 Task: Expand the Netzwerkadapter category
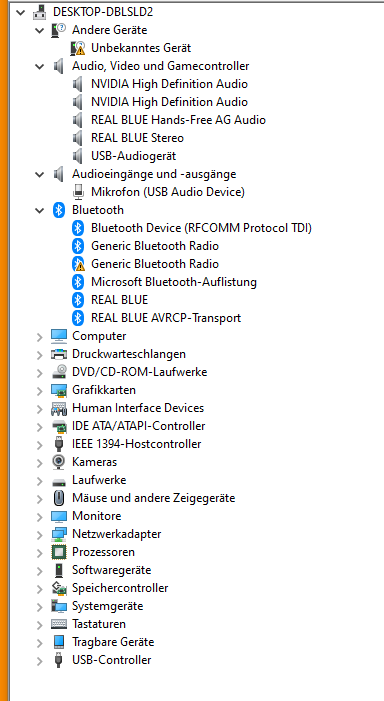[40, 534]
